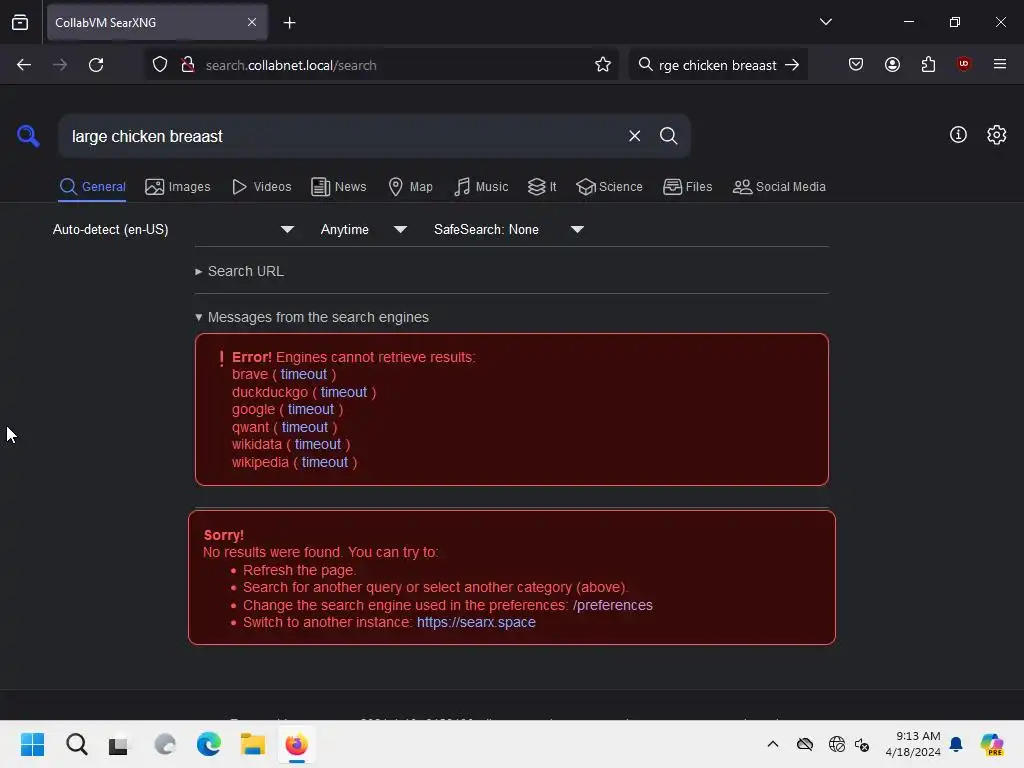The image size is (1024, 768).
Task: Open Microsoft Edge from the taskbar
Action: click(x=209, y=744)
